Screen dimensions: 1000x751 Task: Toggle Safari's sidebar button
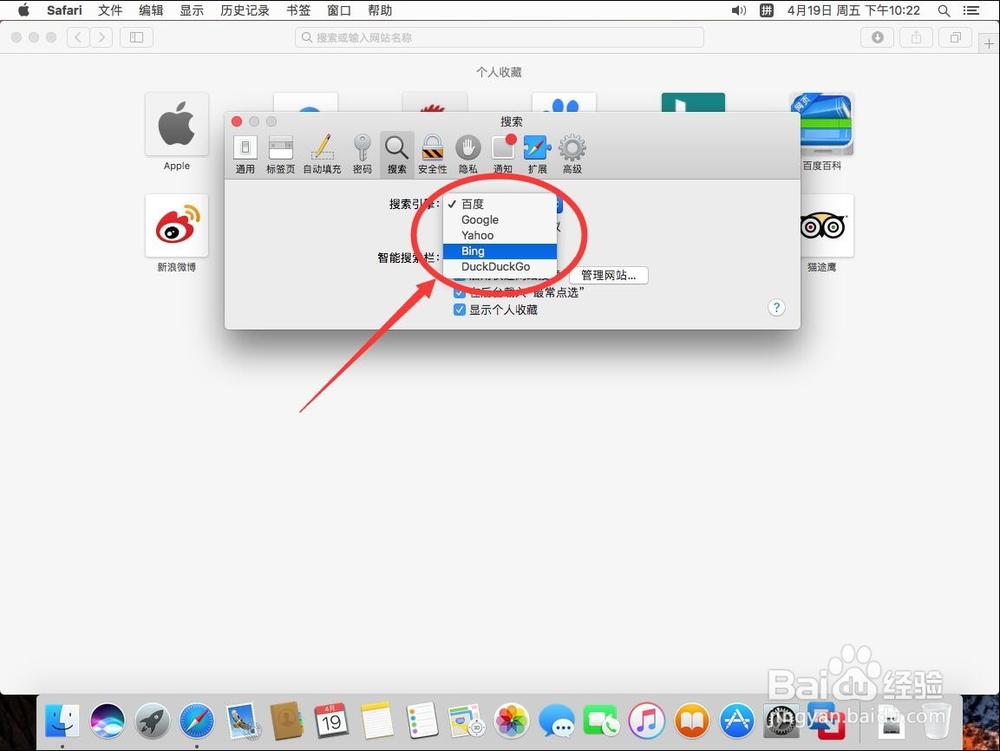click(136, 38)
